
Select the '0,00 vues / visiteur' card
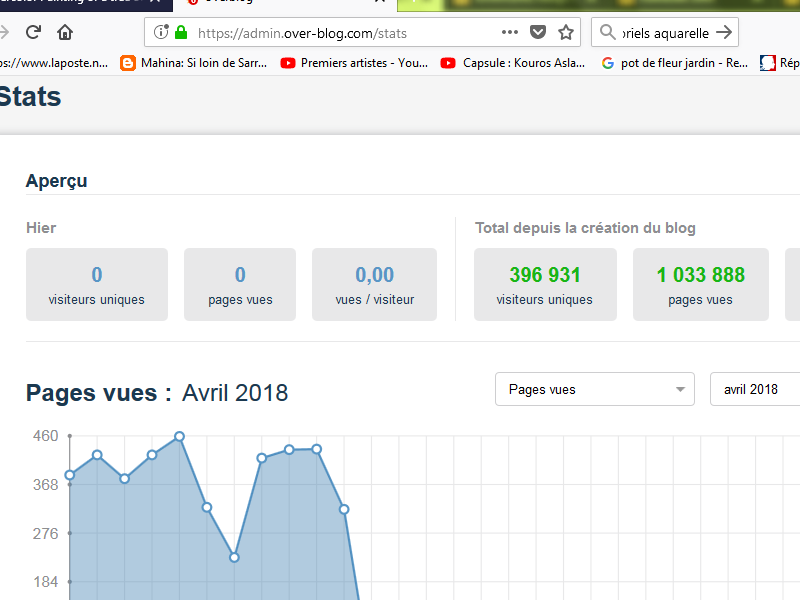374,284
